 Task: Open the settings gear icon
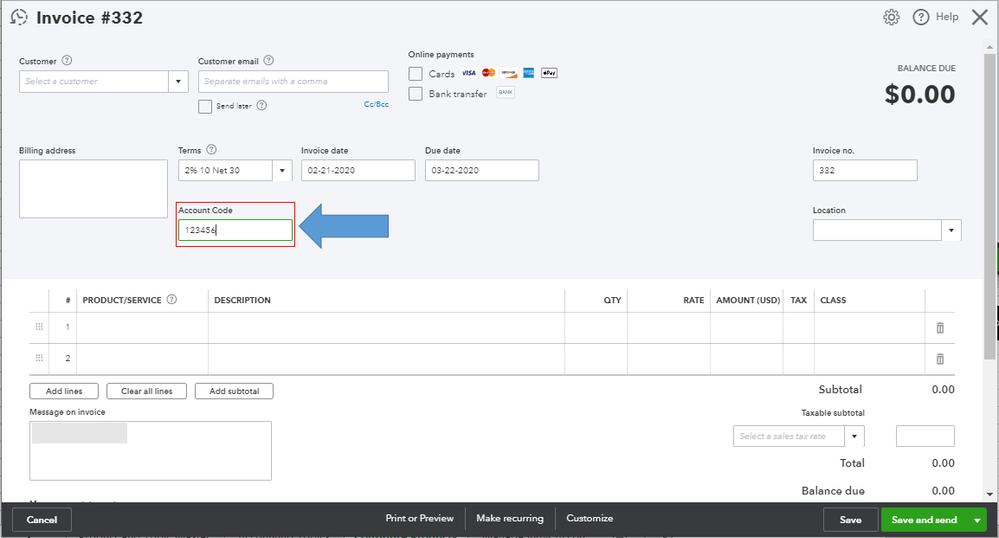pyautogui.click(x=891, y=17)
